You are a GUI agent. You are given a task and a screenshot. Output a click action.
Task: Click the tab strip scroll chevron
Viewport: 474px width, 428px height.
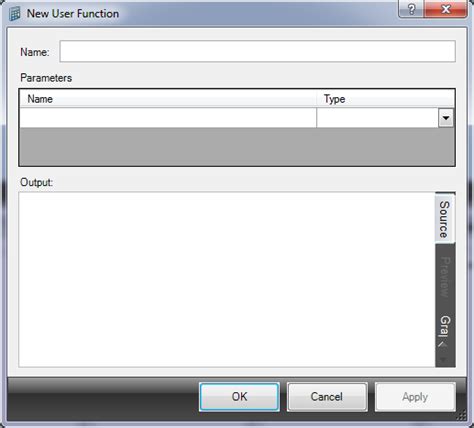[x=443, y=344]
